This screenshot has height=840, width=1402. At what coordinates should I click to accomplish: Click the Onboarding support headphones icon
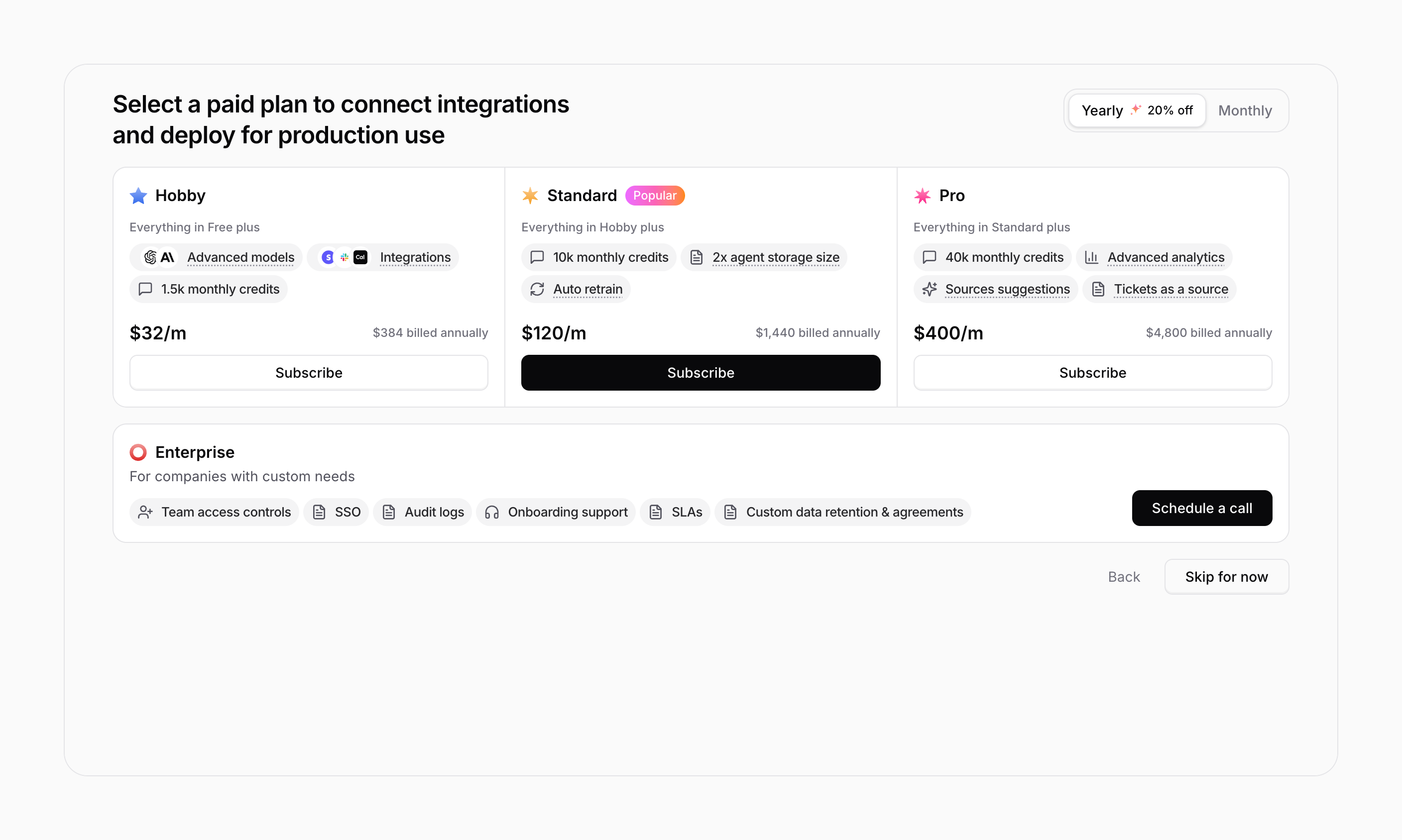pos(491,512)
